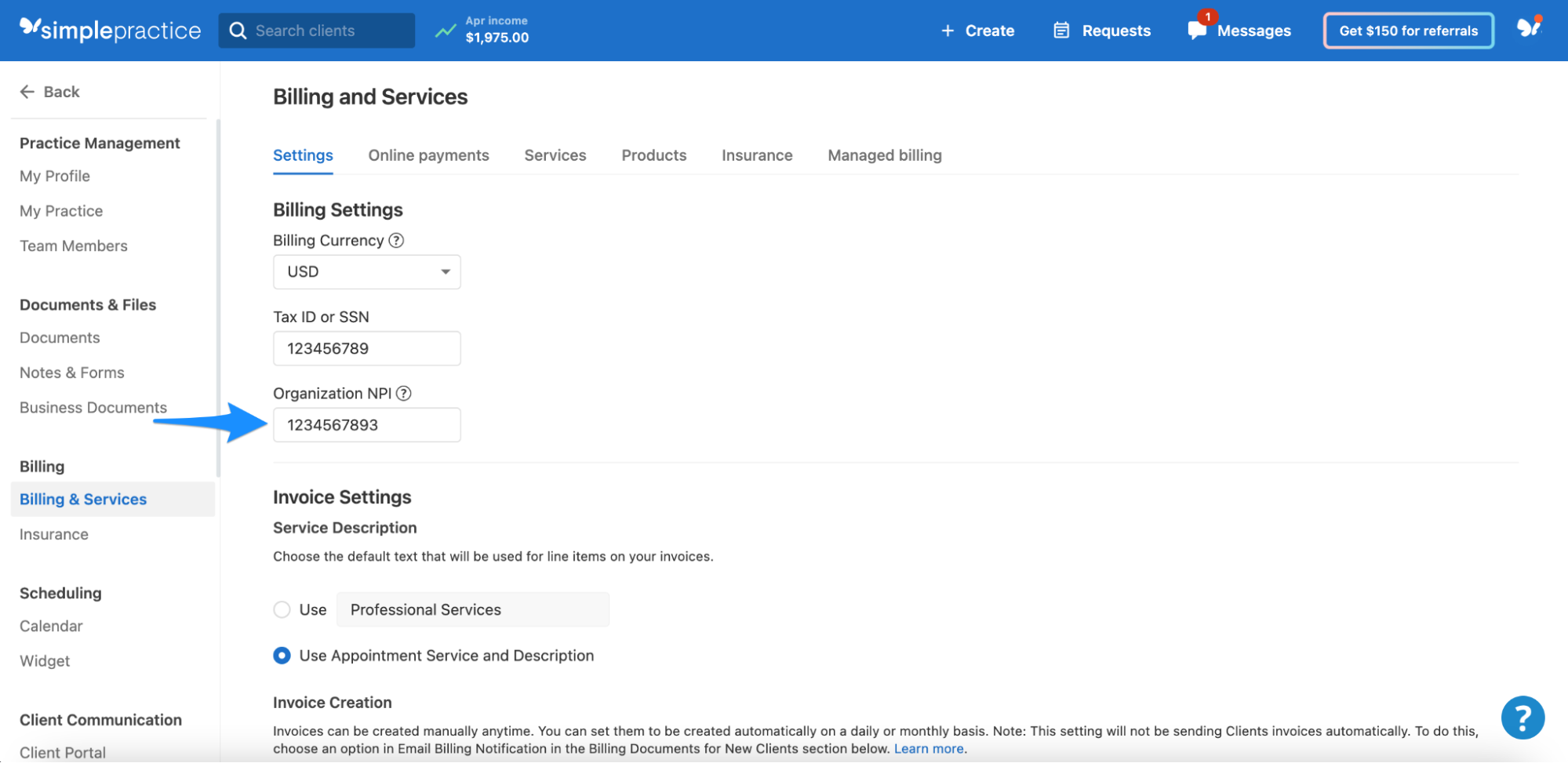Expand the referral mascot icon menu
The image size is (1568, 763).
[1530, 30]
